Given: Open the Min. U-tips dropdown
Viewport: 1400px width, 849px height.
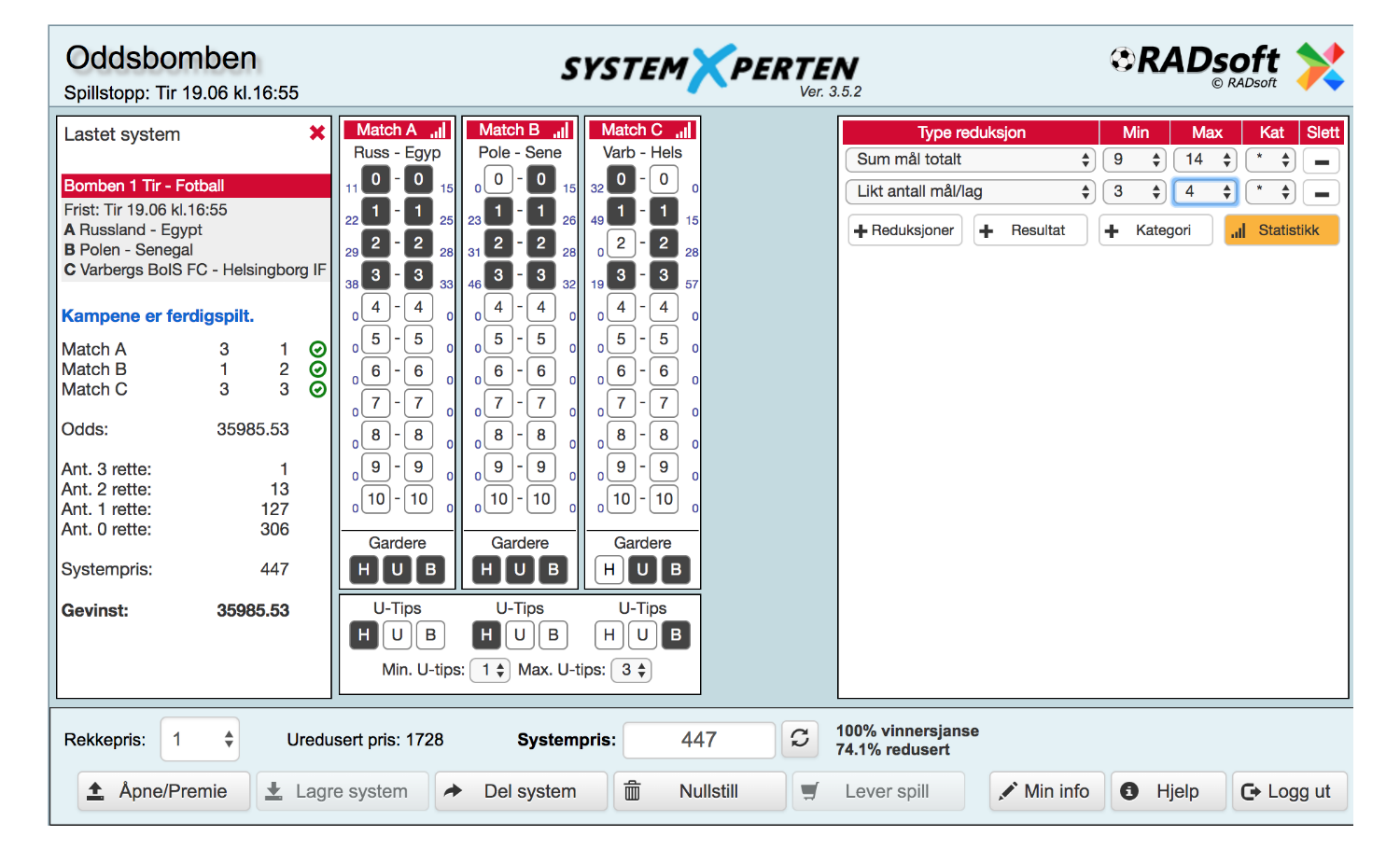Looking at the screenshot, I should point(490,671).
